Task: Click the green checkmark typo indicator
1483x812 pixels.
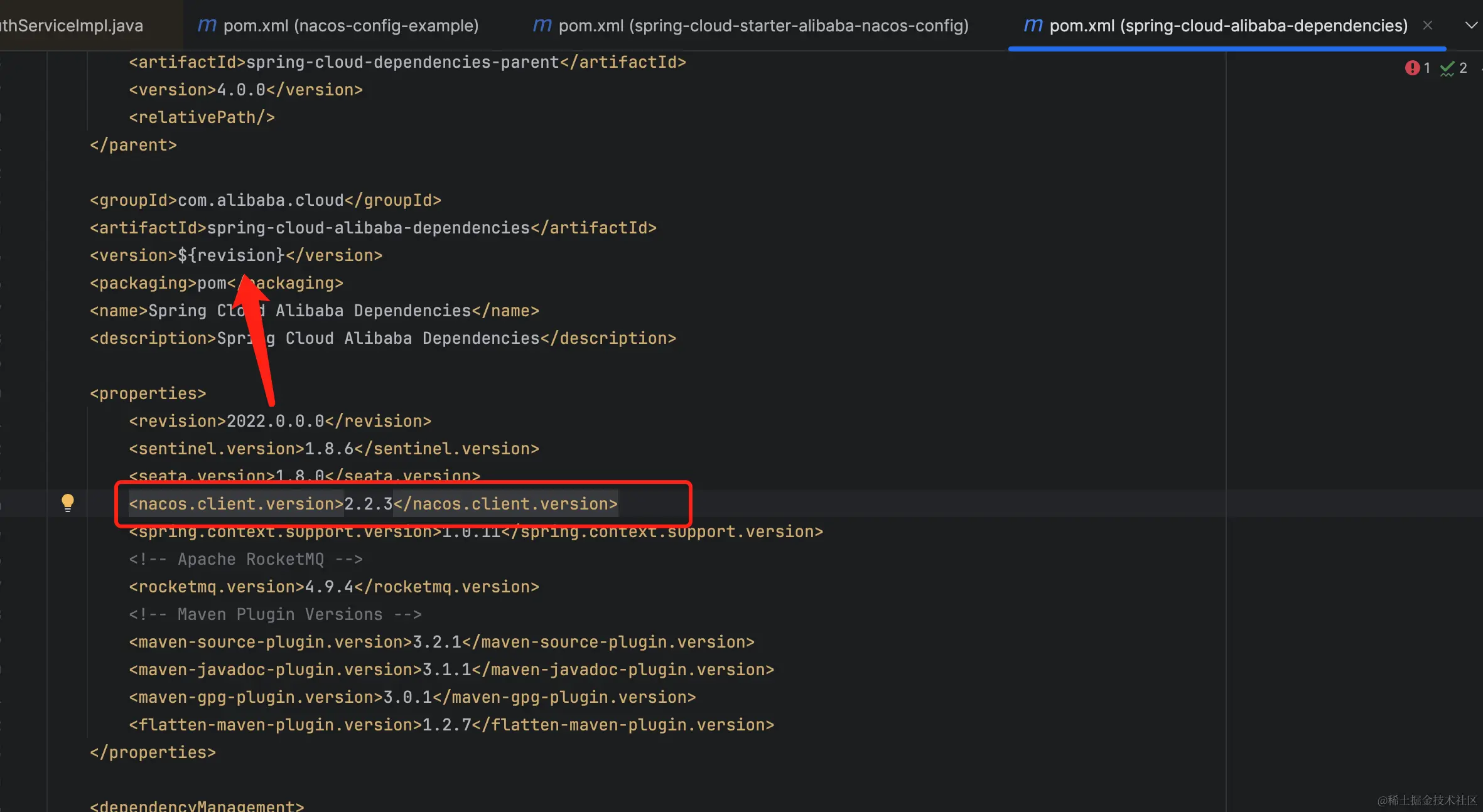Action: point(1448,68)
